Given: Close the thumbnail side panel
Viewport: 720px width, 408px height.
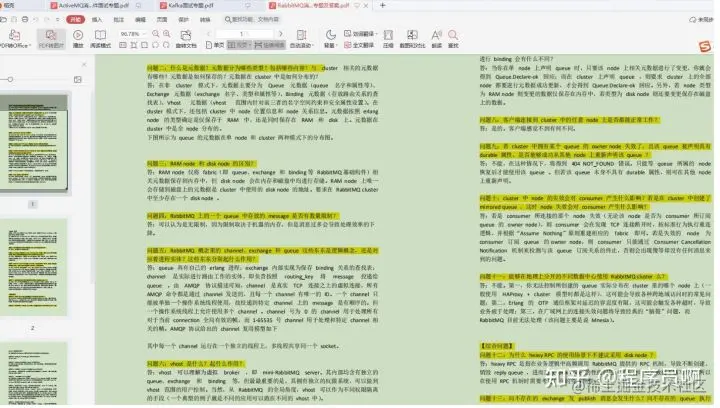Looking at the screenshot, I should (84, 64).
